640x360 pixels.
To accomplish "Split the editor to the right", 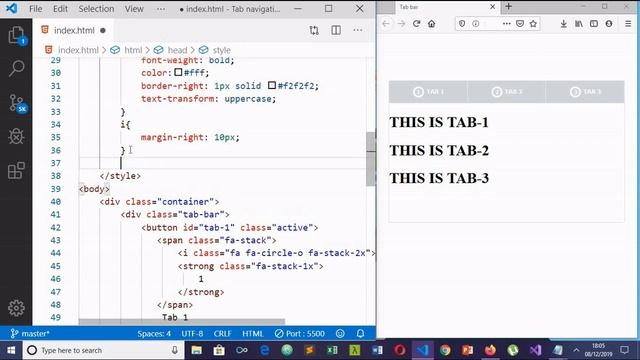I will pyautogui.click(x=336, y=30).
